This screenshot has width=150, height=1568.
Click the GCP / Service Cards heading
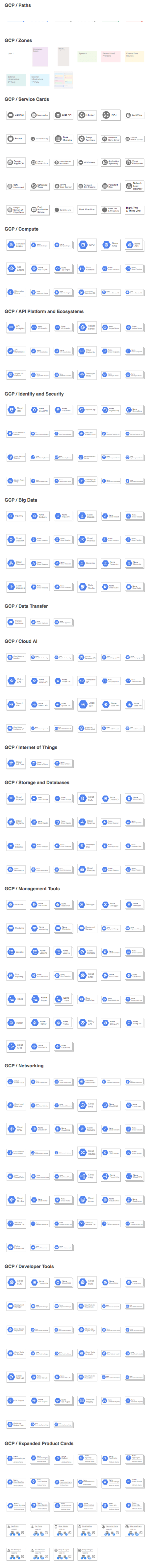pos(27,99)
